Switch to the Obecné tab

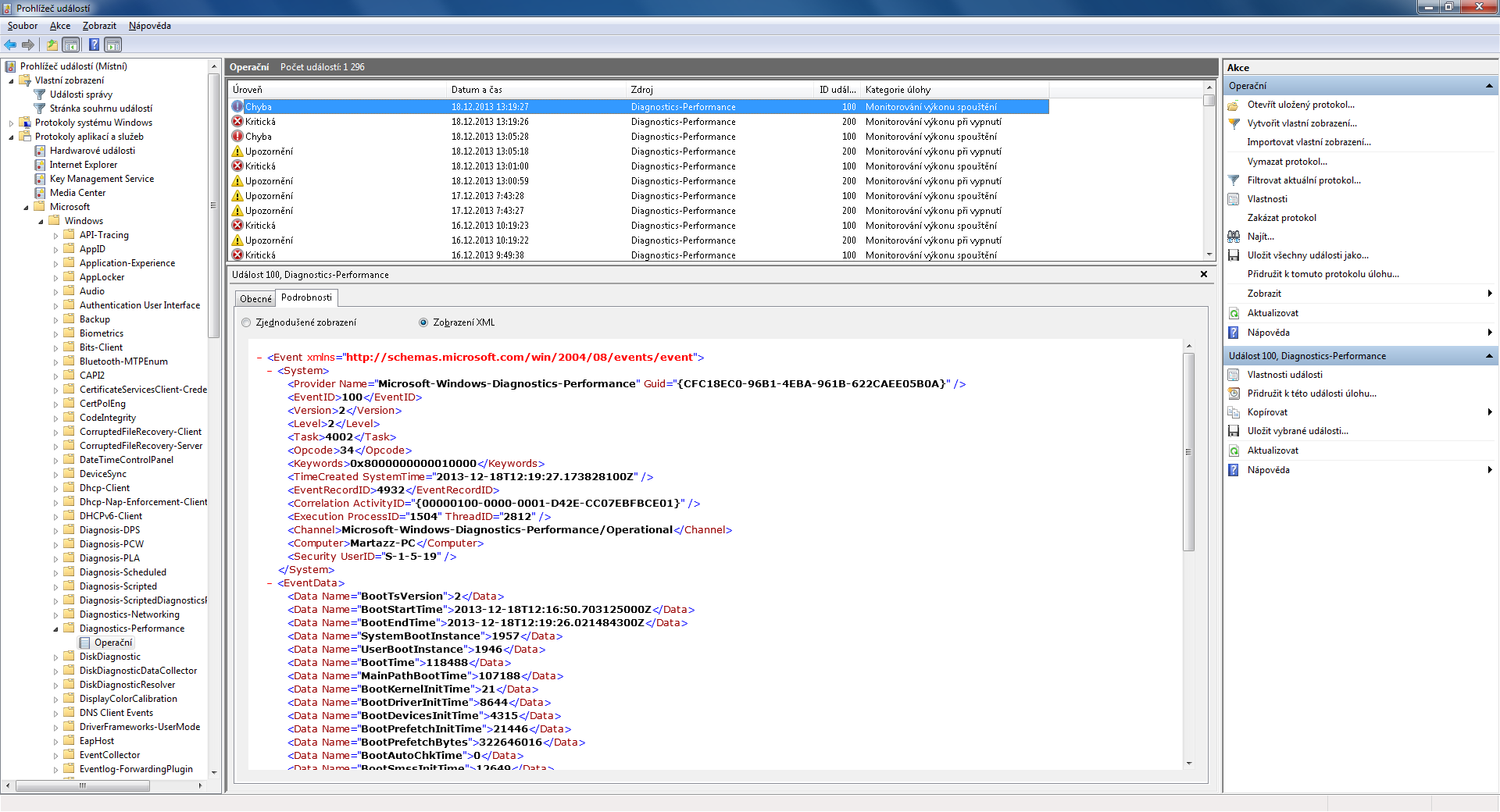point(255,298)
